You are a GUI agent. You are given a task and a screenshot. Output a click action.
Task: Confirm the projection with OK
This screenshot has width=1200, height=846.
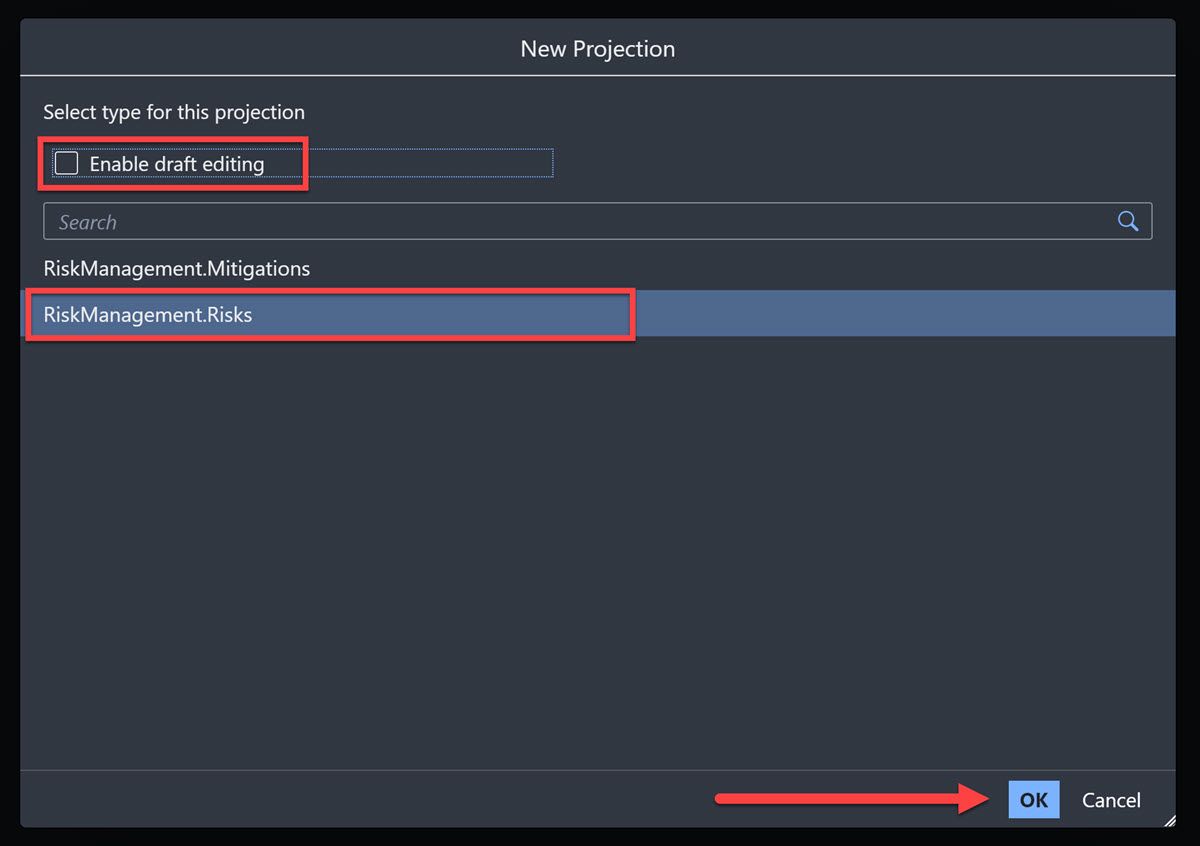click(1033, 800)
